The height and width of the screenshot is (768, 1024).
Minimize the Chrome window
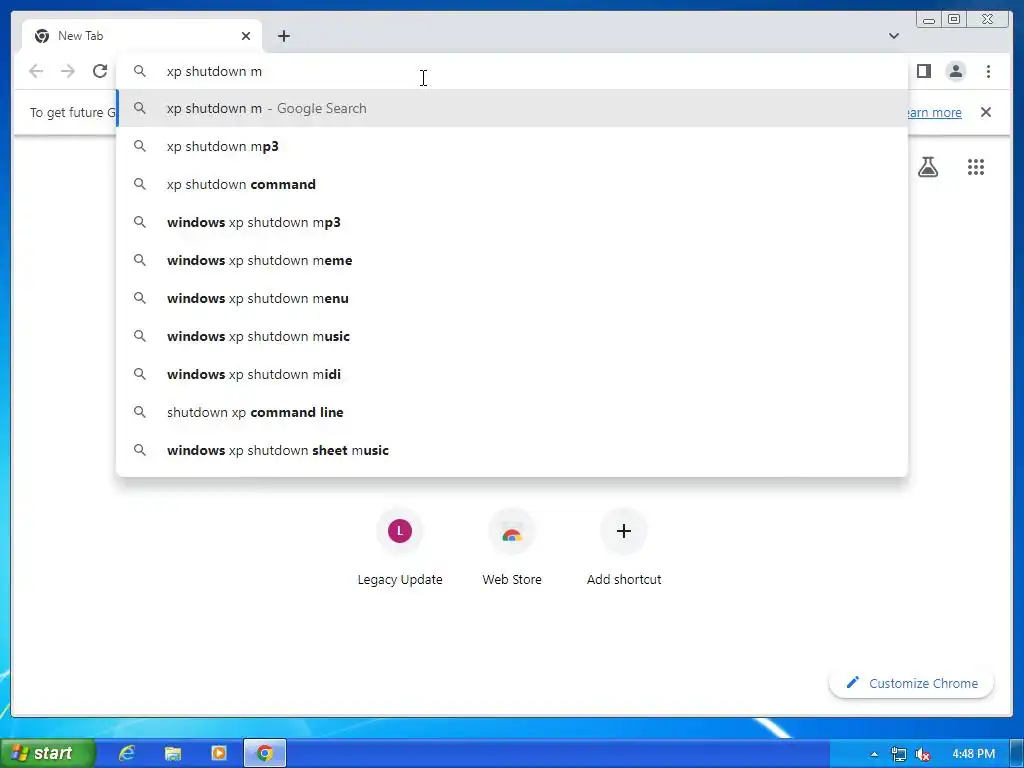point(929,20)
